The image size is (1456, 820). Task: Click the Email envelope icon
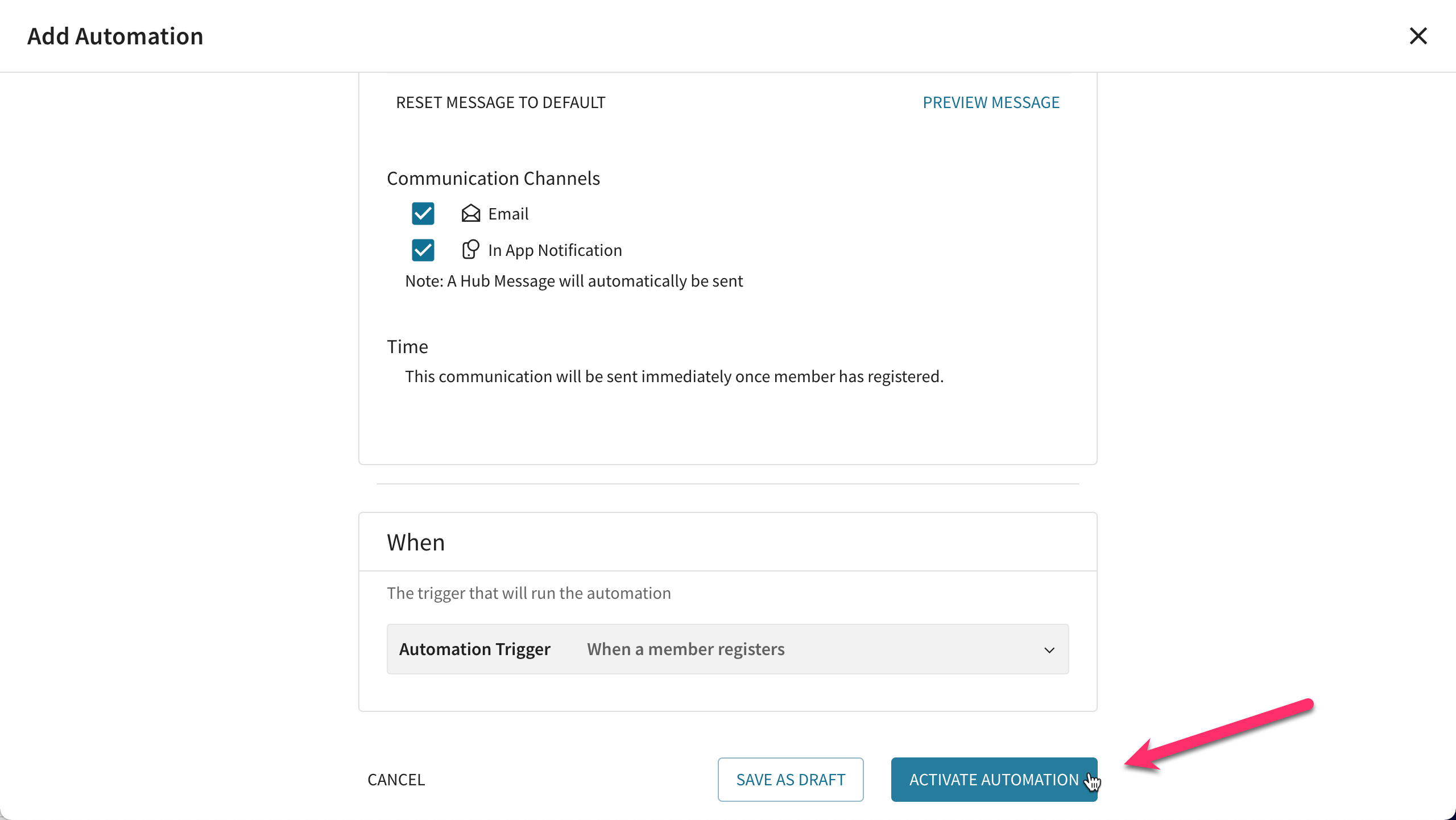(x=470, y=214)
